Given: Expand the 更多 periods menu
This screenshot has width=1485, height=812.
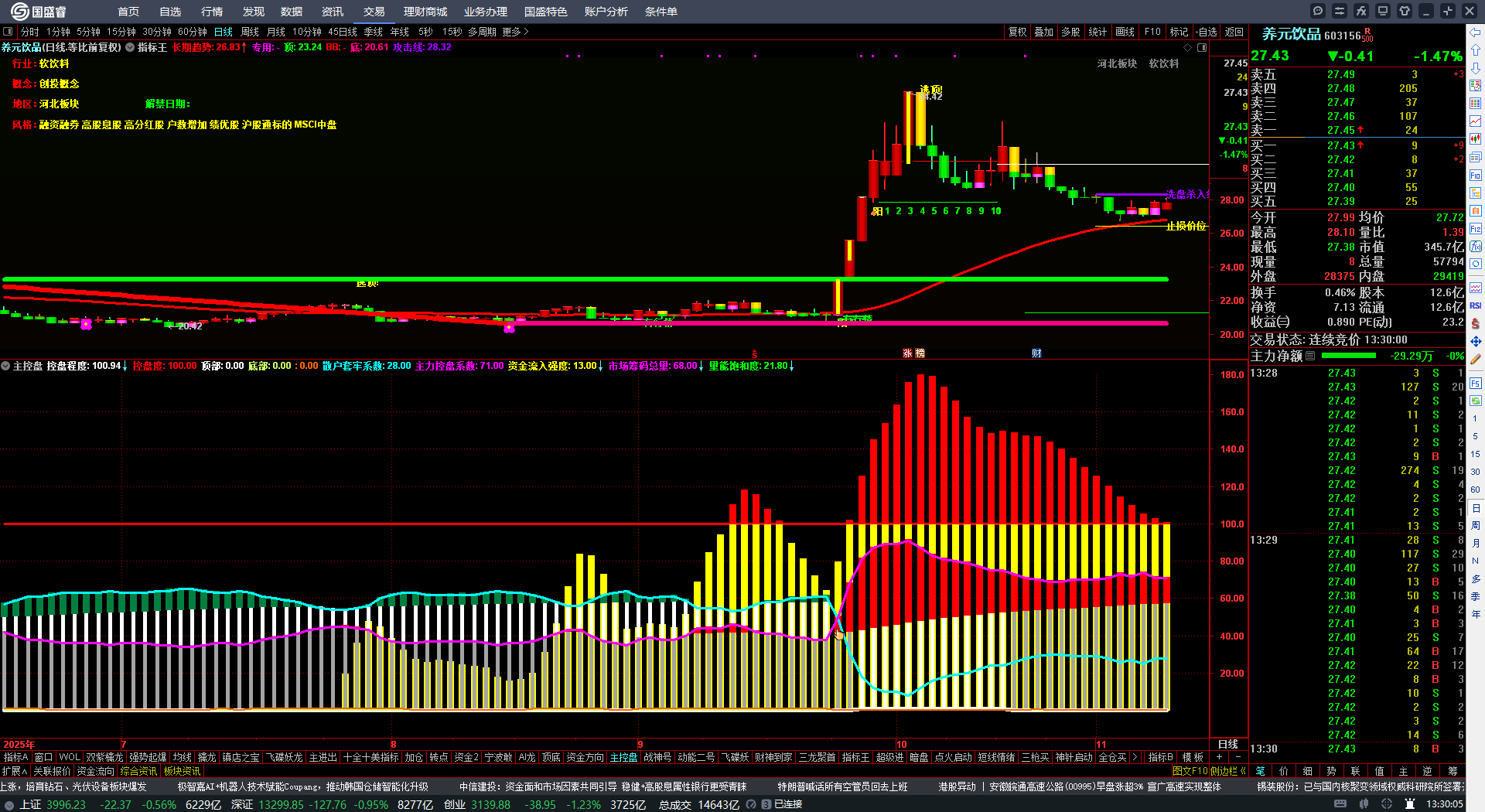Looking at the screenshot, I should [515, 32].
